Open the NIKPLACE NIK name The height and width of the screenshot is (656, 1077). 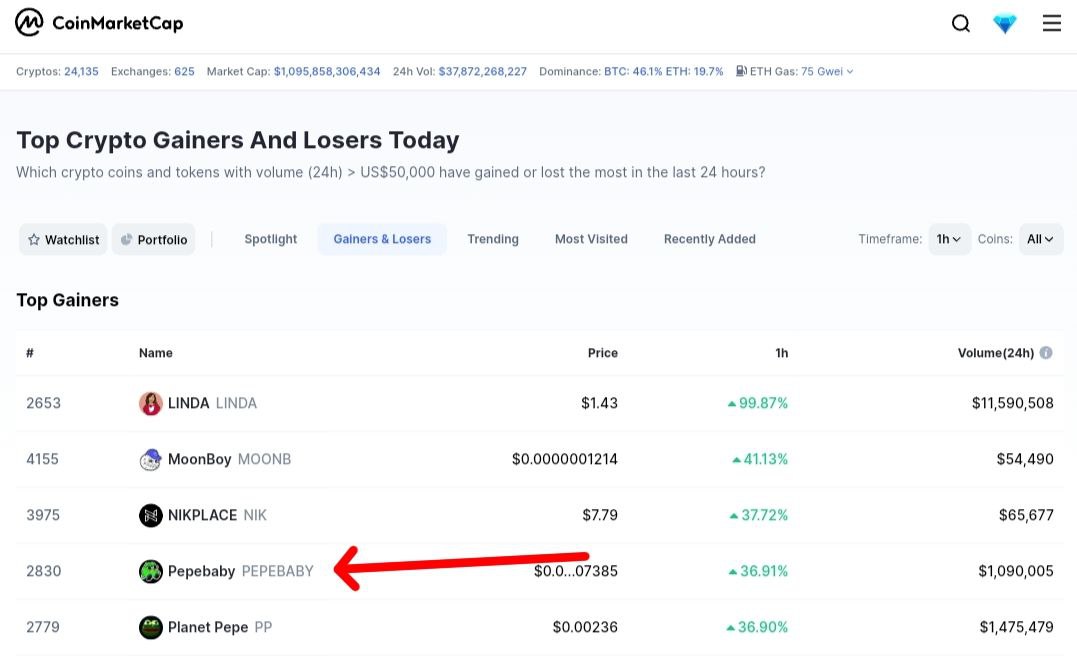tap(217, 515)
